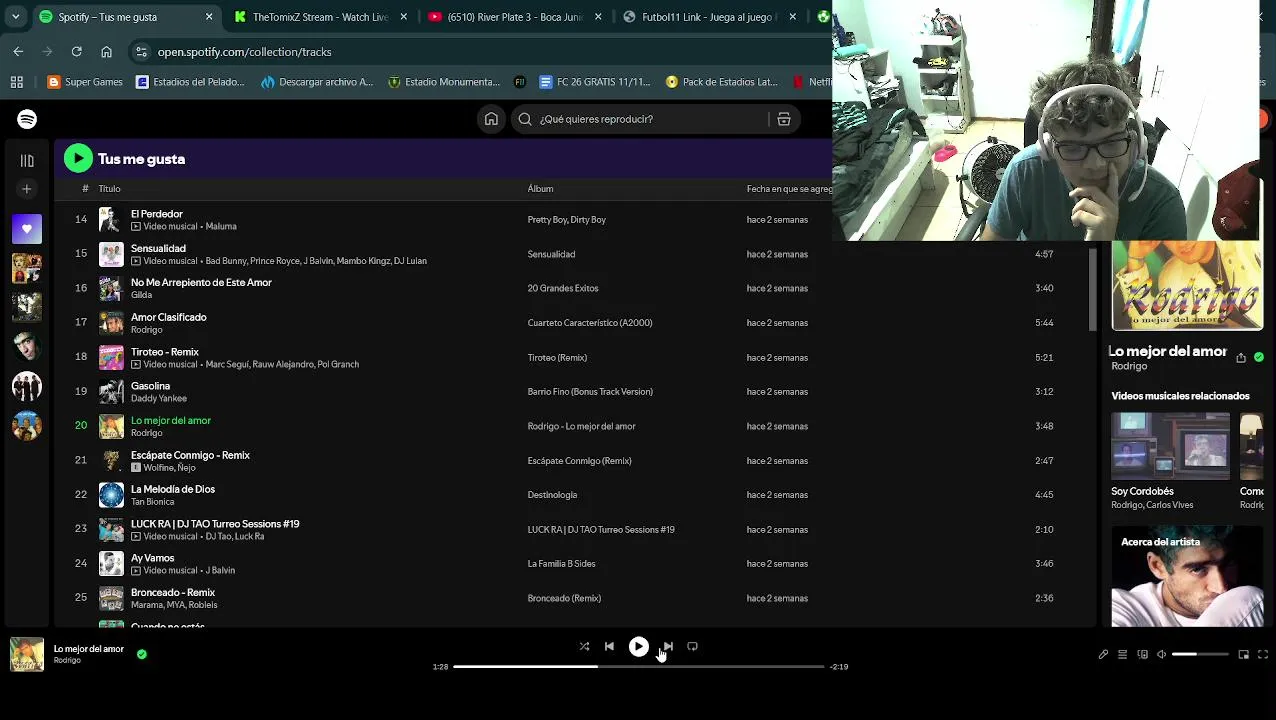Select the track Amor Clasificado
The height and width of the screenshot is (720, 1276).
click(x=168, y=317)
